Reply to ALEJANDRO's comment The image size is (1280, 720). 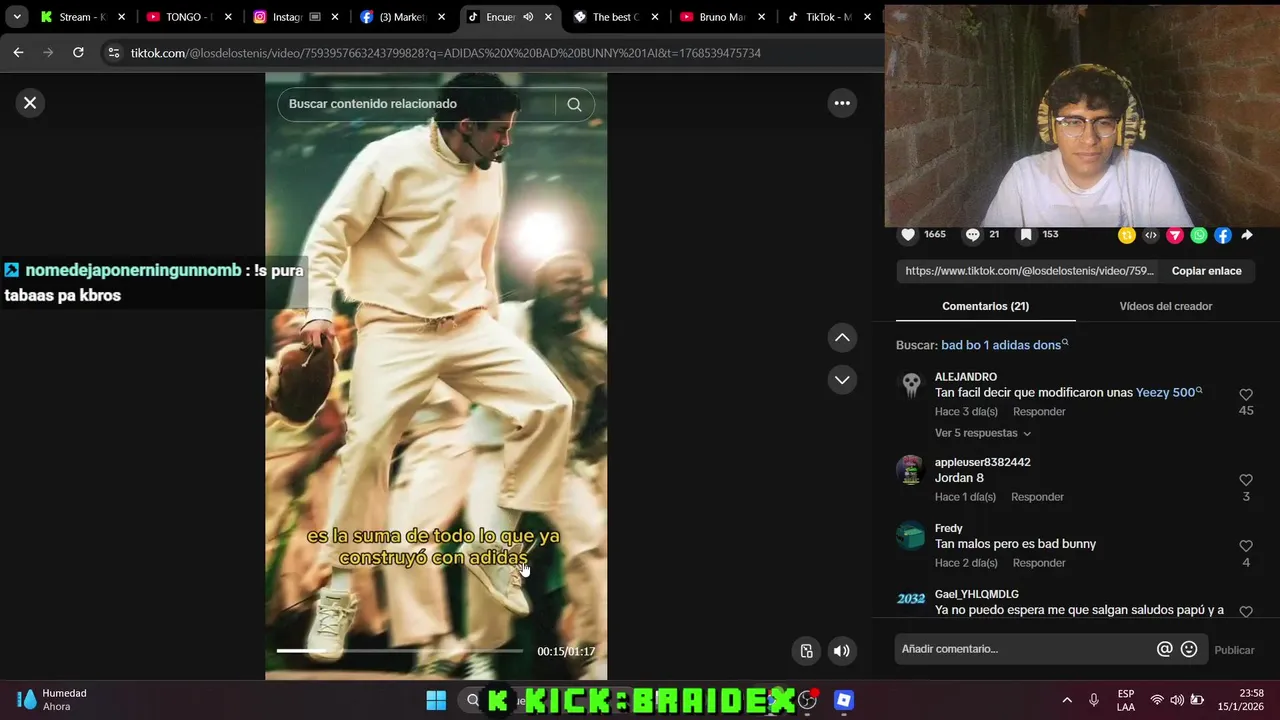tap(1039, 412)
